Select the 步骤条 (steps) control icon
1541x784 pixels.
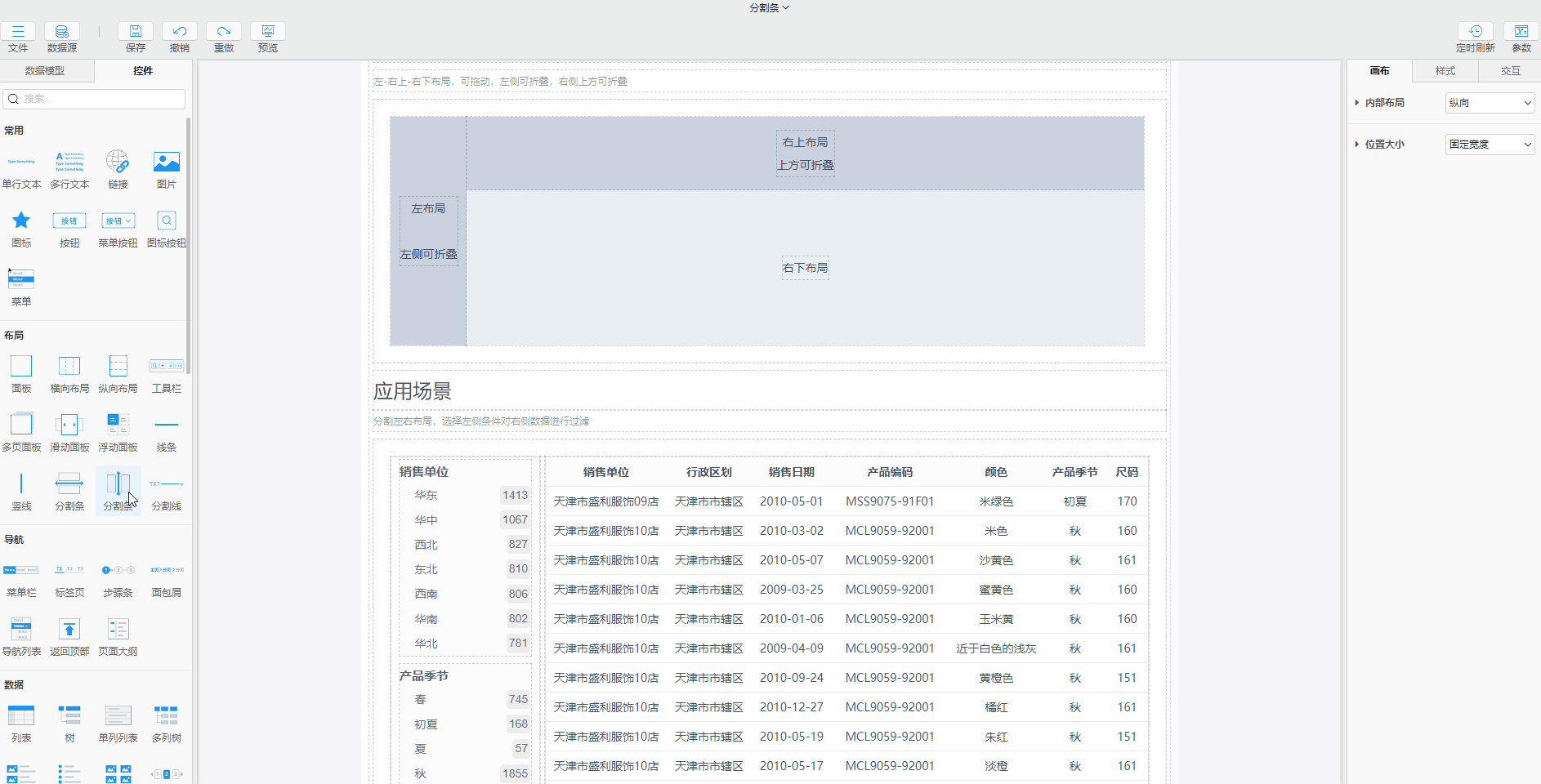(x=118, y=569)
